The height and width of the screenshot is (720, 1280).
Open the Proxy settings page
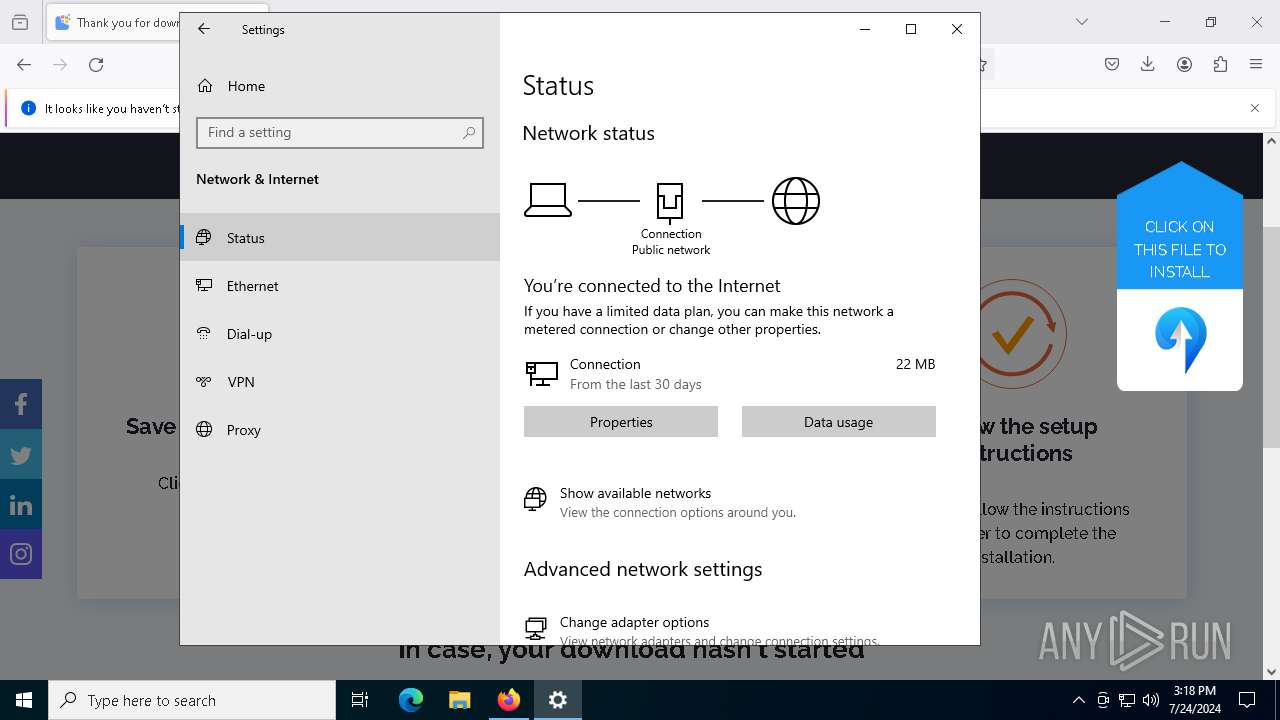click(x=340, y=430)
